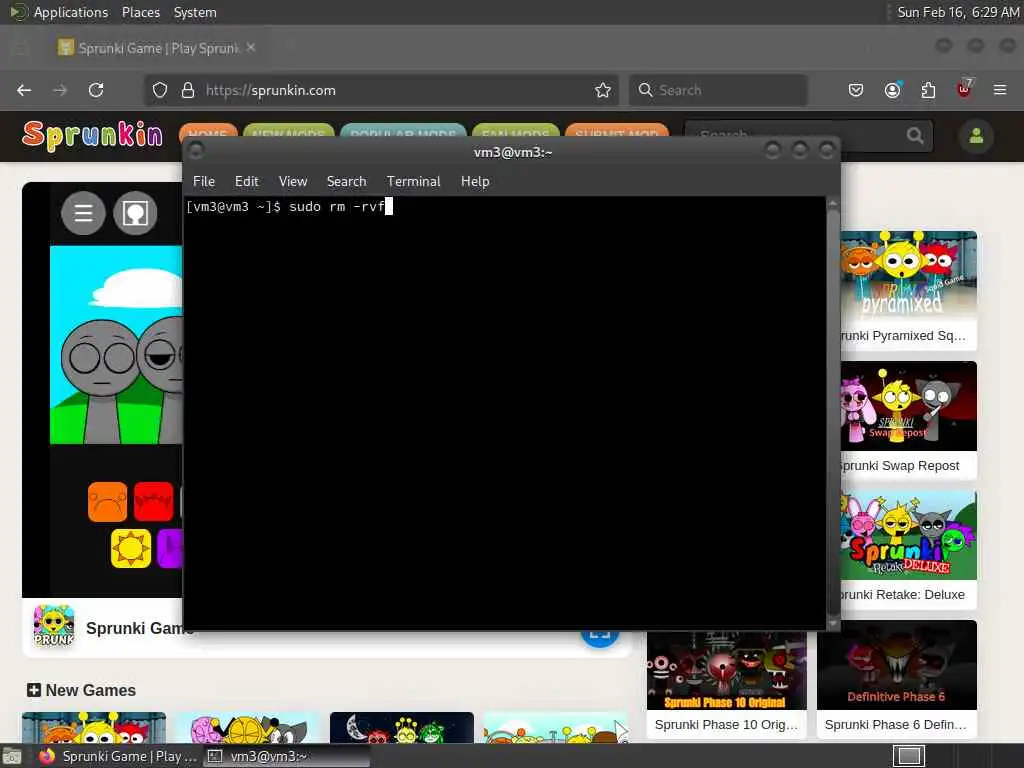
Task: Open the terminal View menu
Action: pyautogui.click(x=293, y=182)
